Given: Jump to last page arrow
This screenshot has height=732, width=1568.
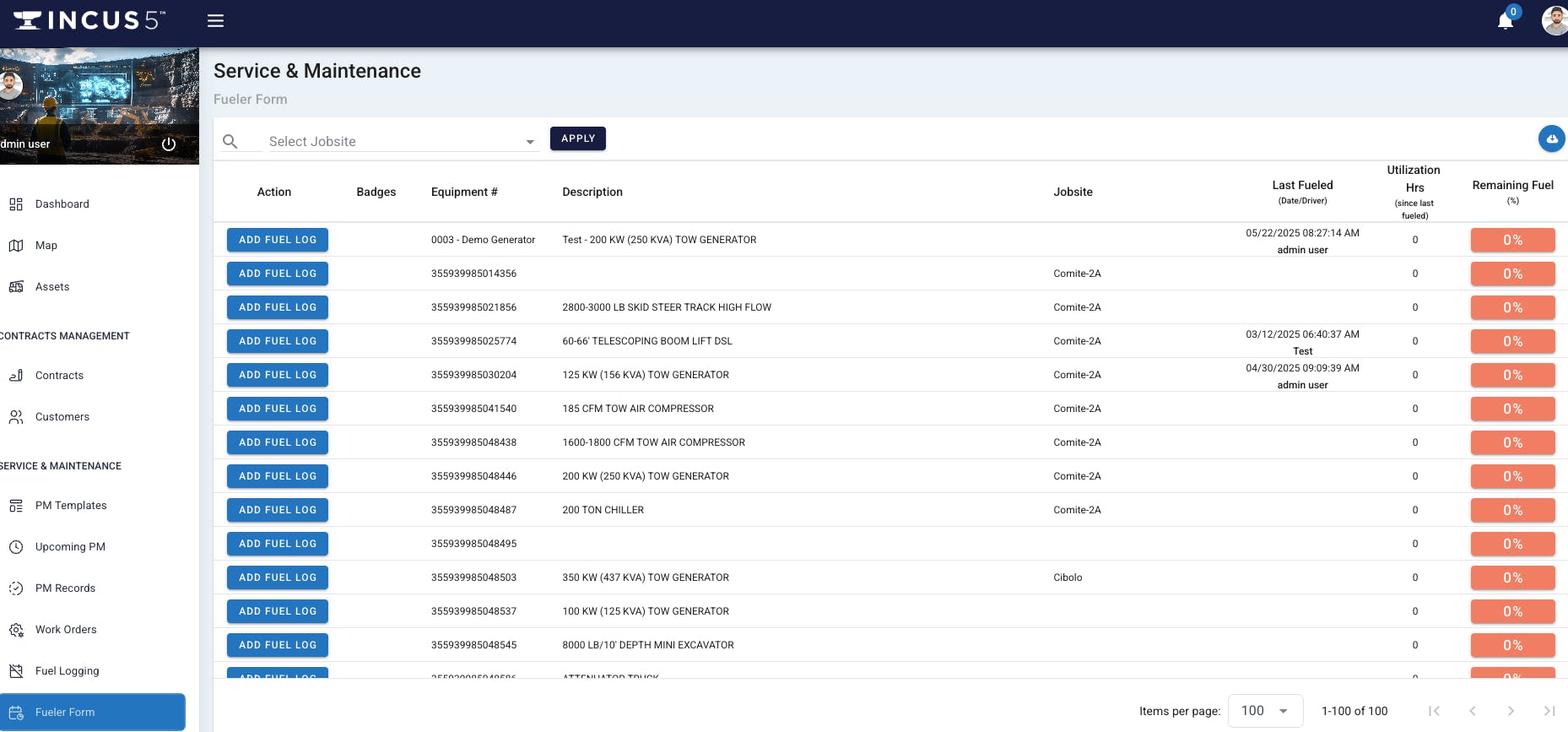Looking at the screenshot, I should pyautogui.click(x=1549, y=711).
